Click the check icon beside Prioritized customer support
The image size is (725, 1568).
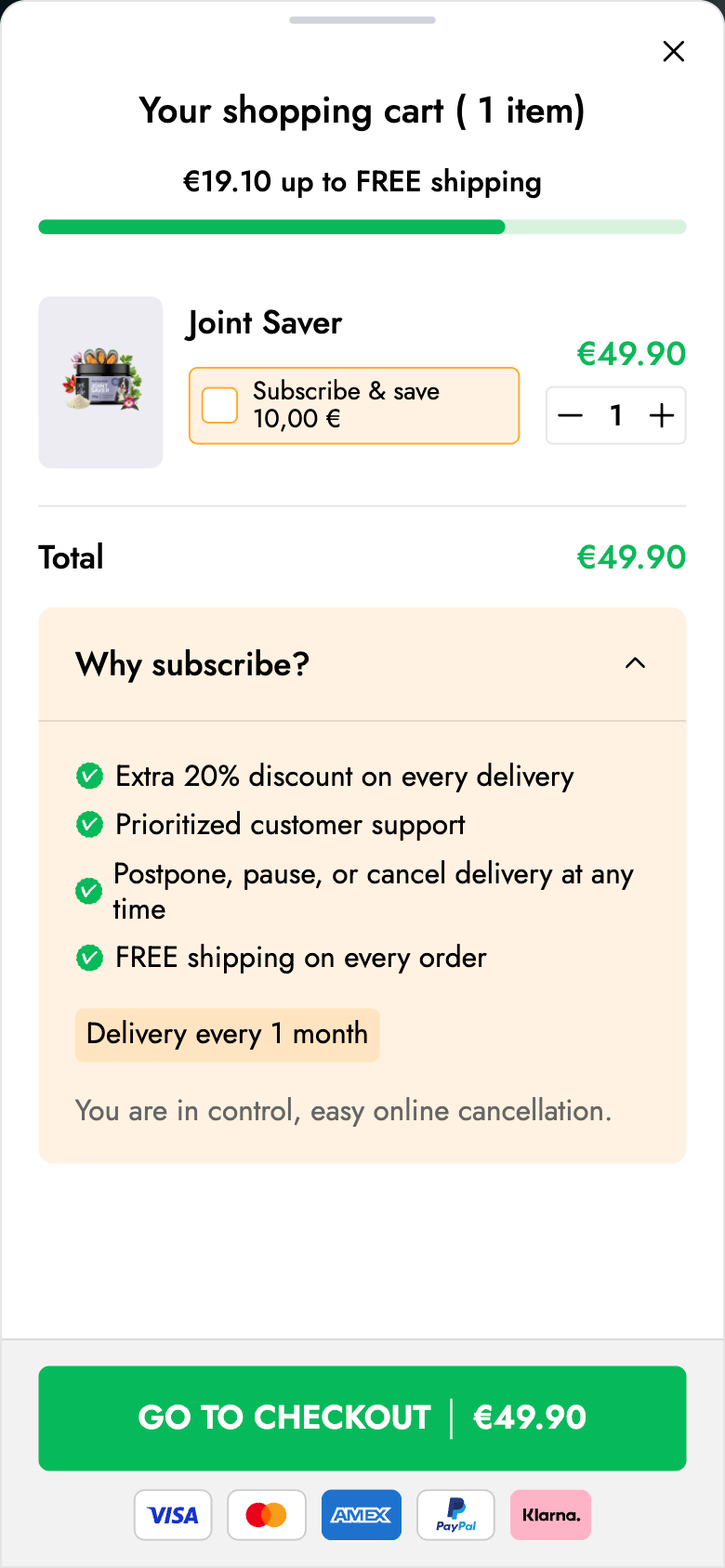click(x=89, y=824)
